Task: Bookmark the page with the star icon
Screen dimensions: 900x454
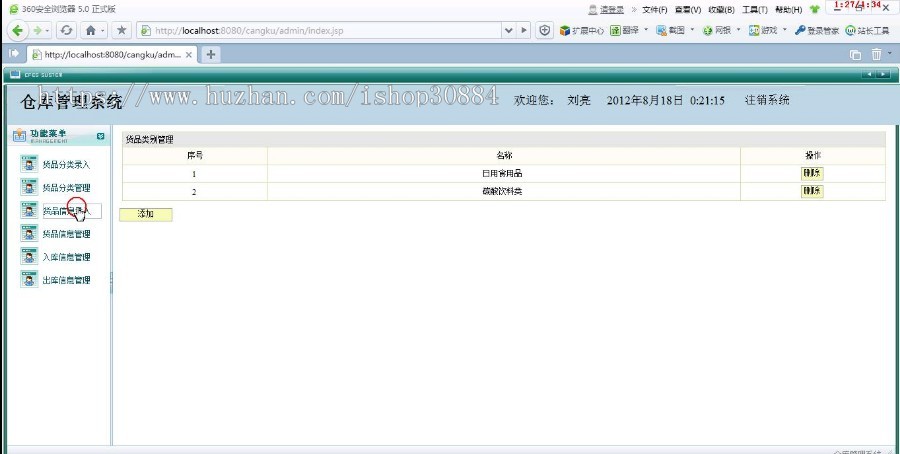Action: [121, 30]
